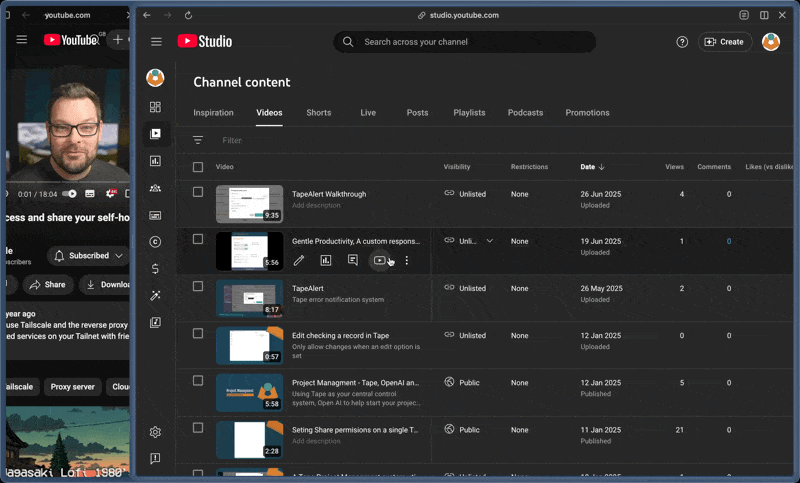Switch to the Inspiration tab
The image size is (800, 483).
213,113
